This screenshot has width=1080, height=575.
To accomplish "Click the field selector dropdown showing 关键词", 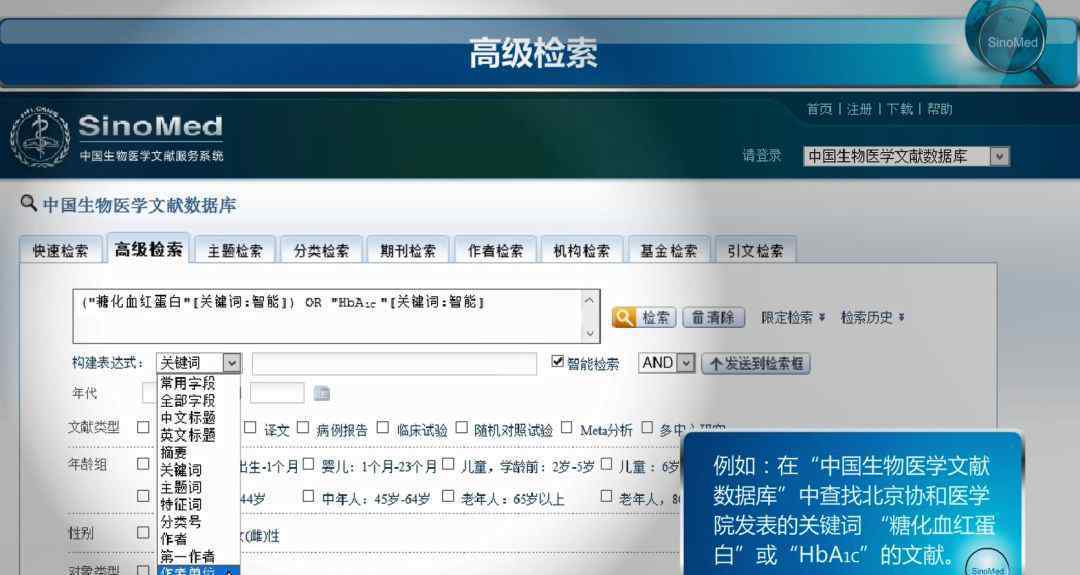I will pyautogui.click(x=198, y=363).
